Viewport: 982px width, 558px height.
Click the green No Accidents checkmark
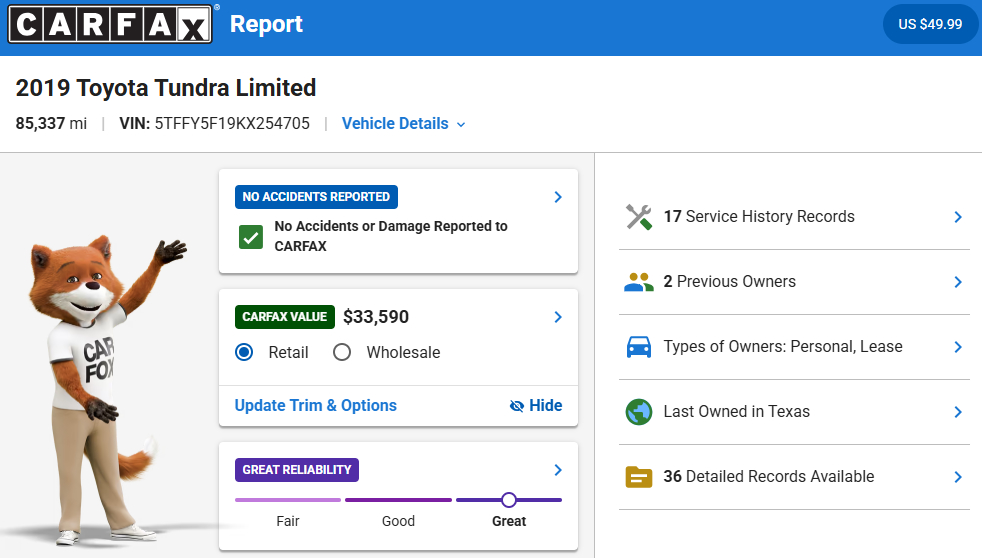coord(251,237)
